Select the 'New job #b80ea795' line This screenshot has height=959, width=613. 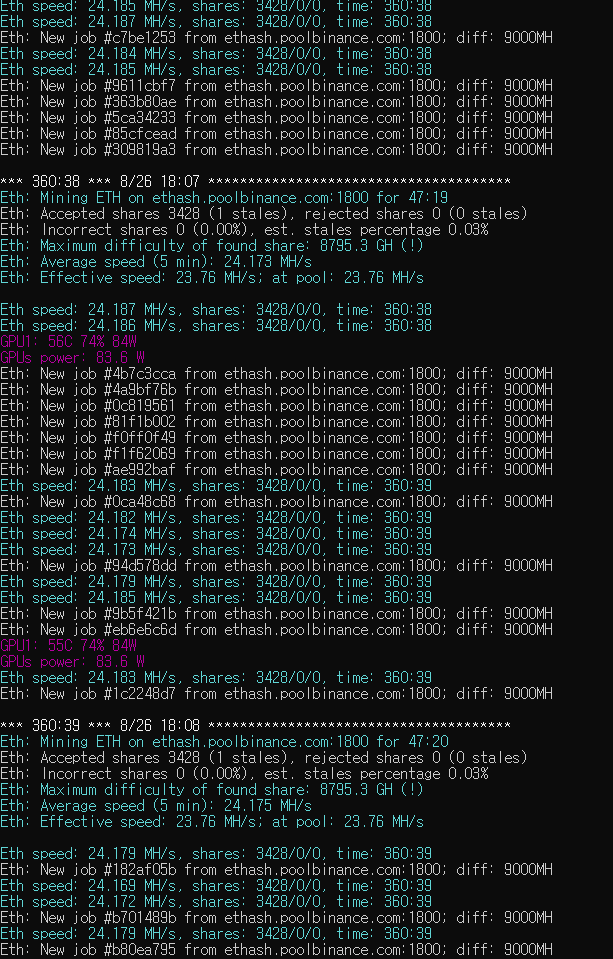277,949
